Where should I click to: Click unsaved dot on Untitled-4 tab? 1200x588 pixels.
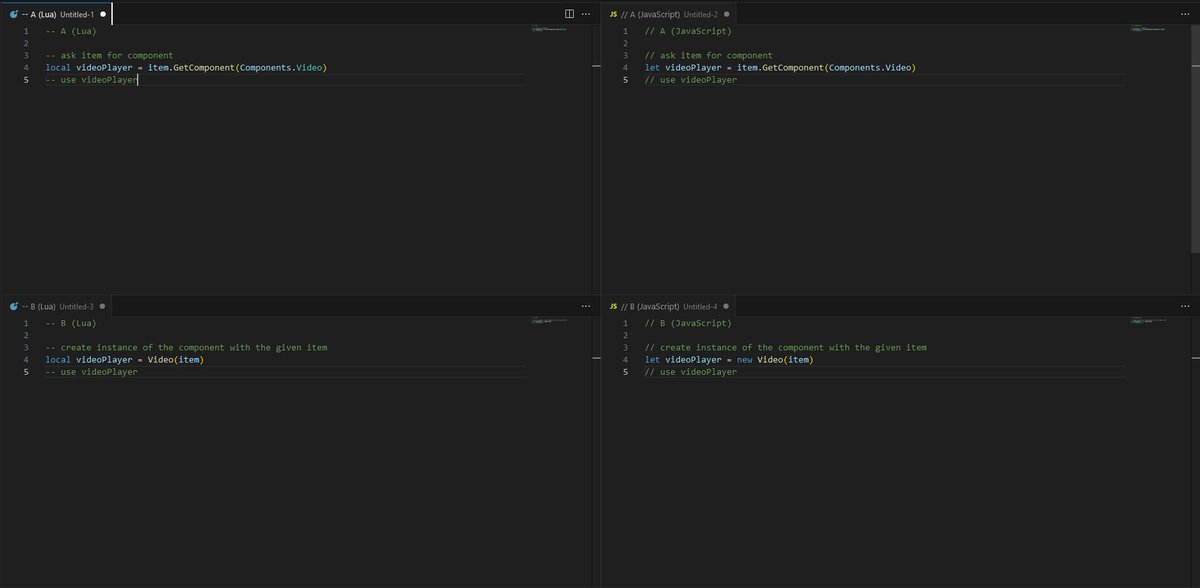727,306
